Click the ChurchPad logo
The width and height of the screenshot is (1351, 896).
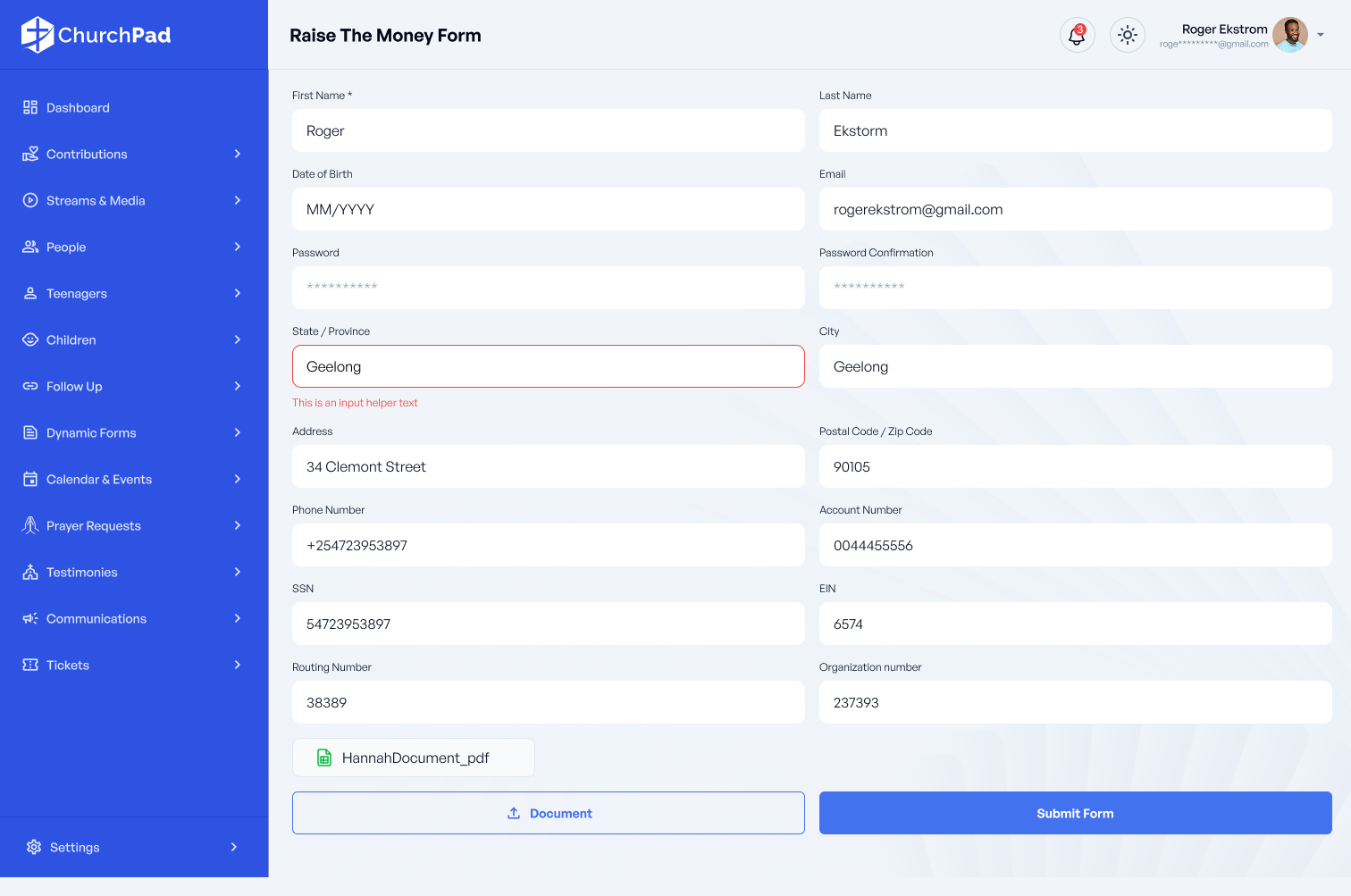96,35
